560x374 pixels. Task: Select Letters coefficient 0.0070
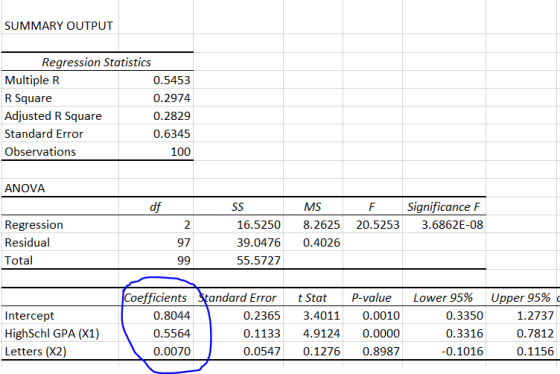coord(172,351)
